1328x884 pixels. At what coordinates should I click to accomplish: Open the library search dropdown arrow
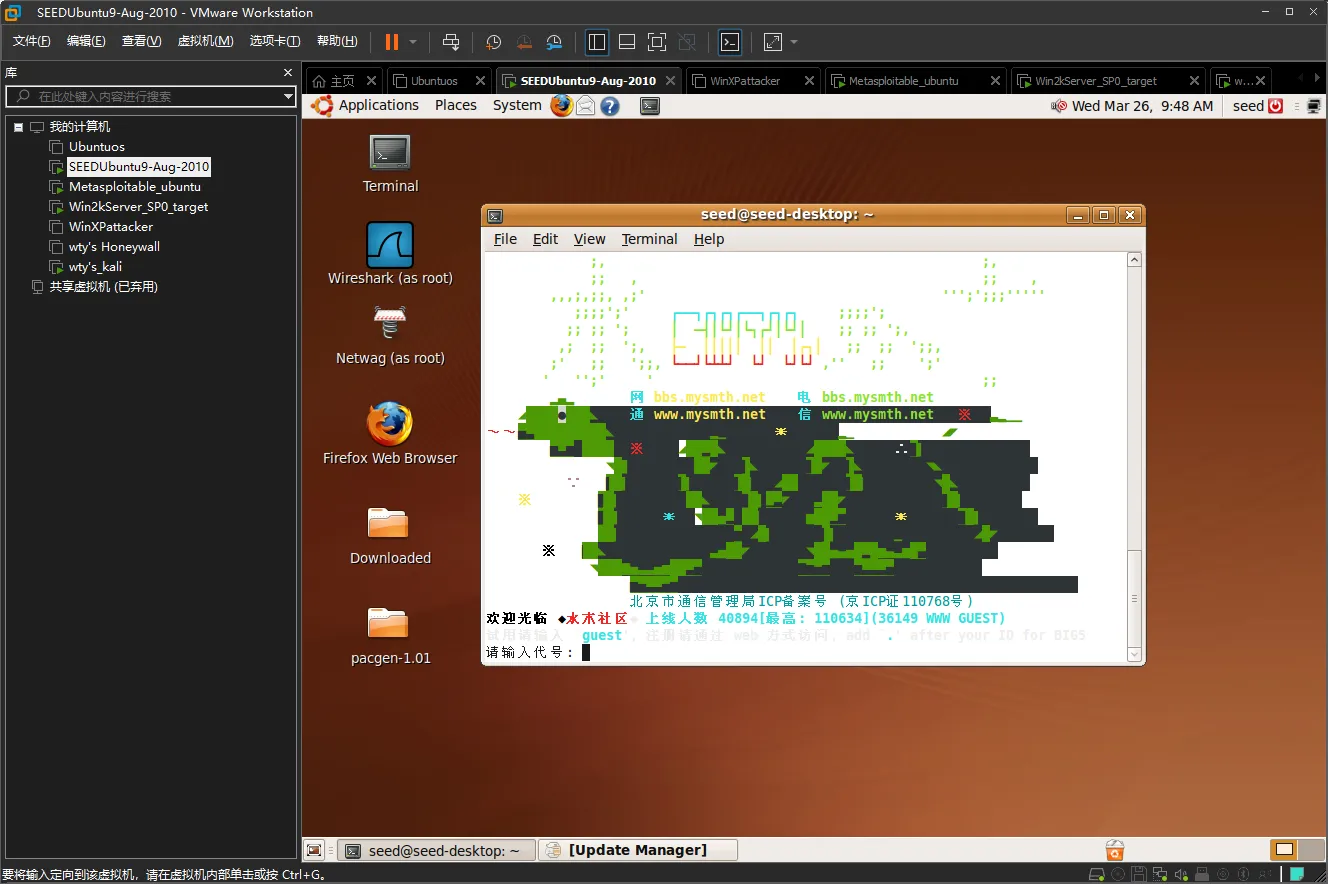pos(288,97)
